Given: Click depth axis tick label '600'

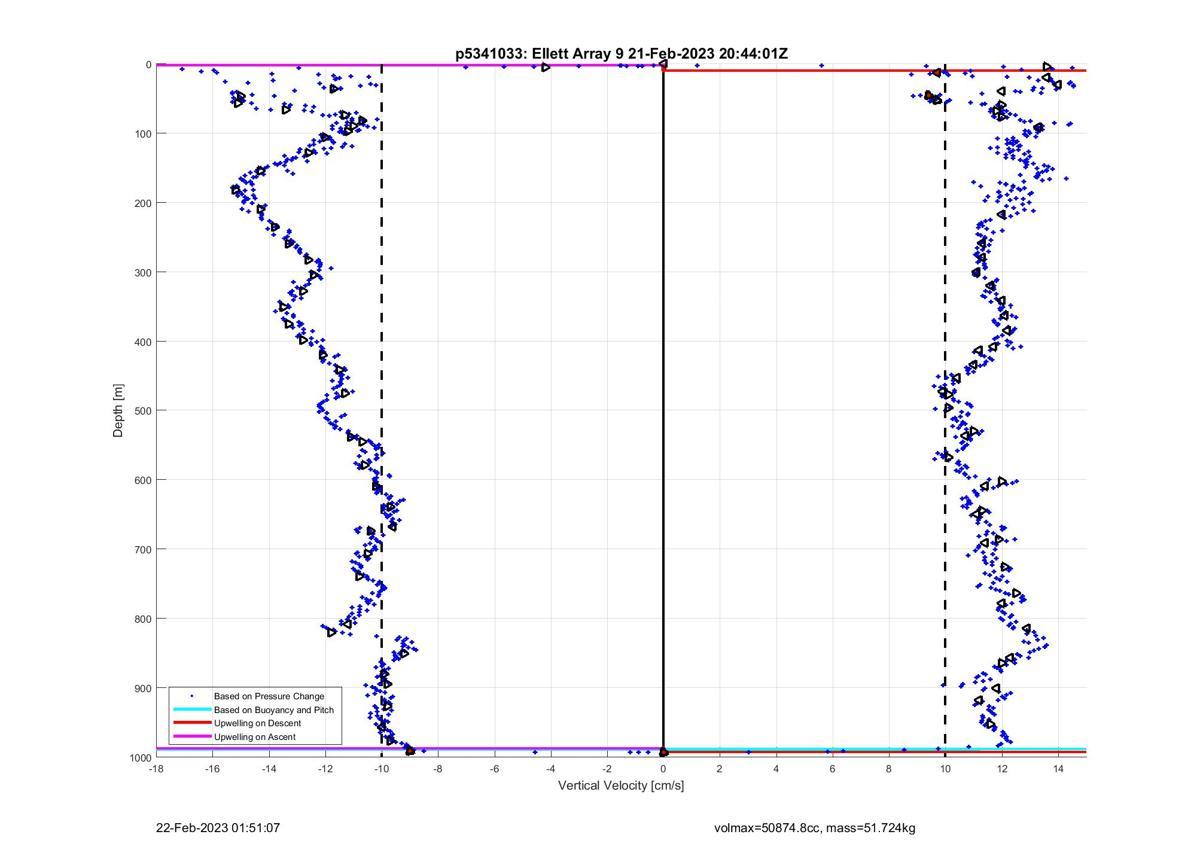Looking at the screenshot, I should (142, 480).
